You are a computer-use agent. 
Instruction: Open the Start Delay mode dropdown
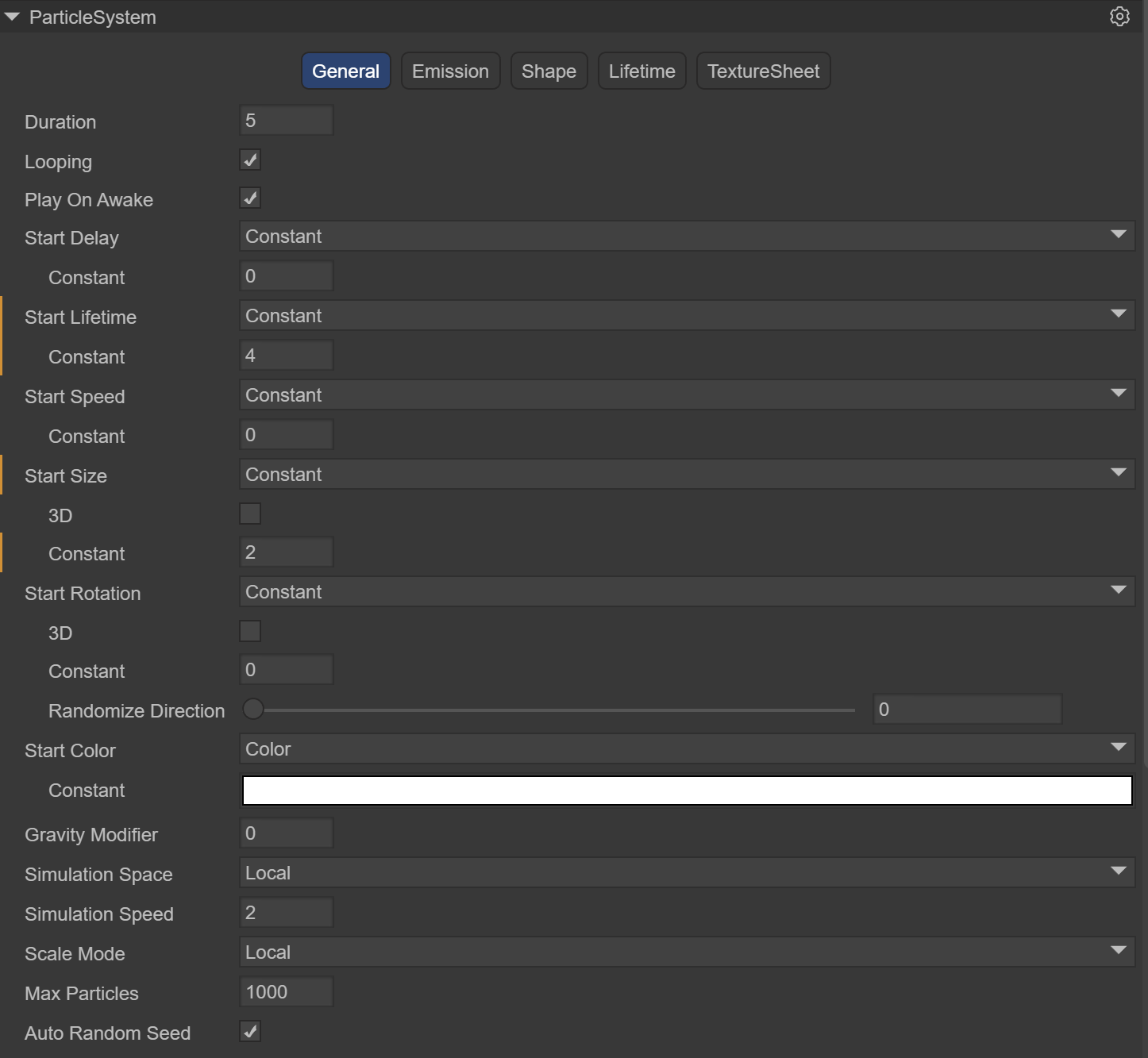point(687,237)
